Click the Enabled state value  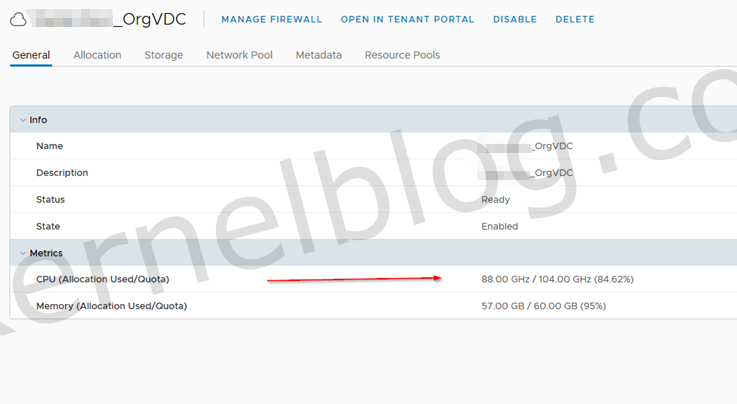(499, 226)
